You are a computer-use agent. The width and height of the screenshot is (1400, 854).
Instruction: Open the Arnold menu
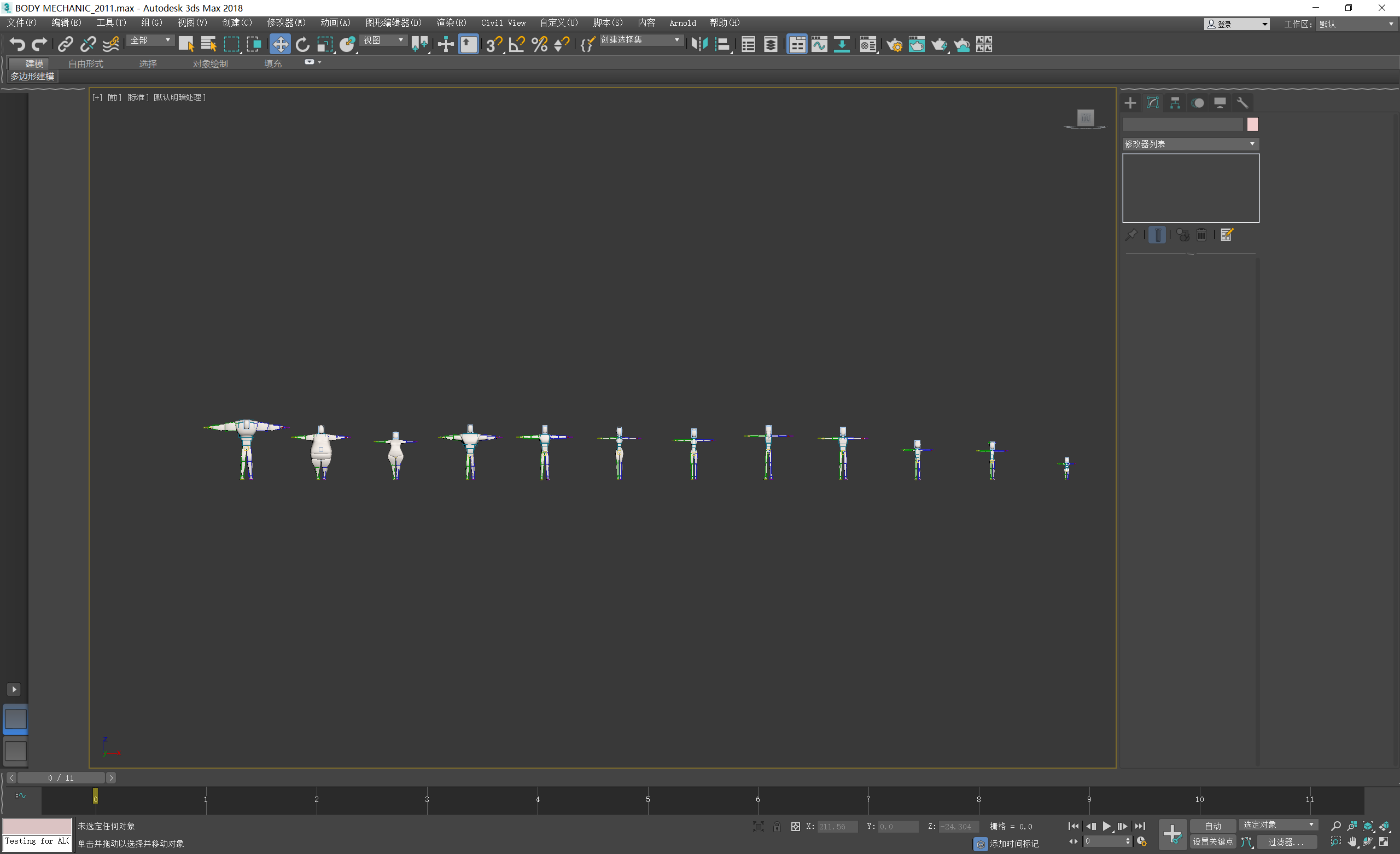point(682,23)
